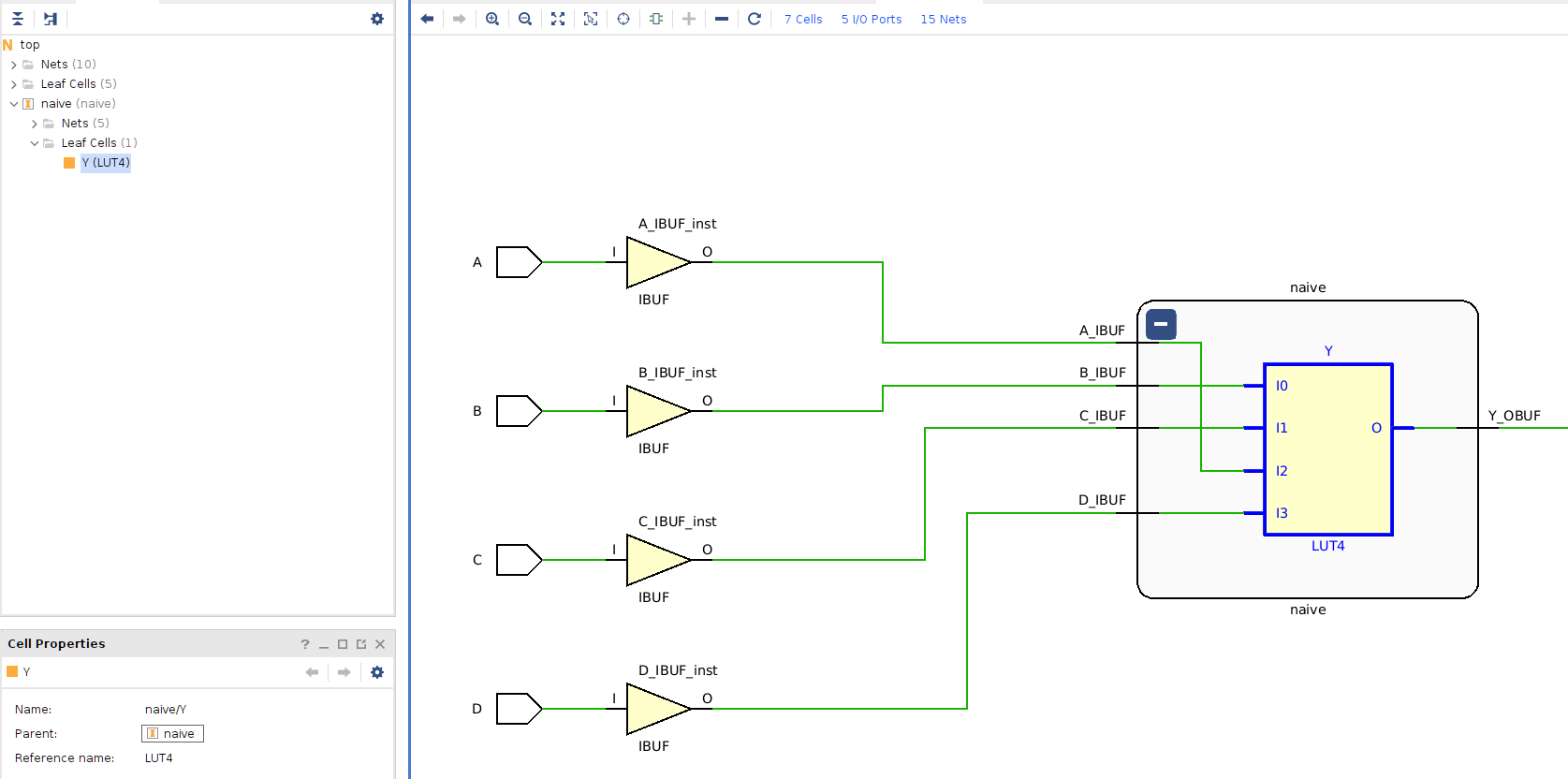Image resolution: width=1568 pixels, height=779 pixels.
Task: Expand the top-level Nets (10) folder
Action: (x=14, y=65)
